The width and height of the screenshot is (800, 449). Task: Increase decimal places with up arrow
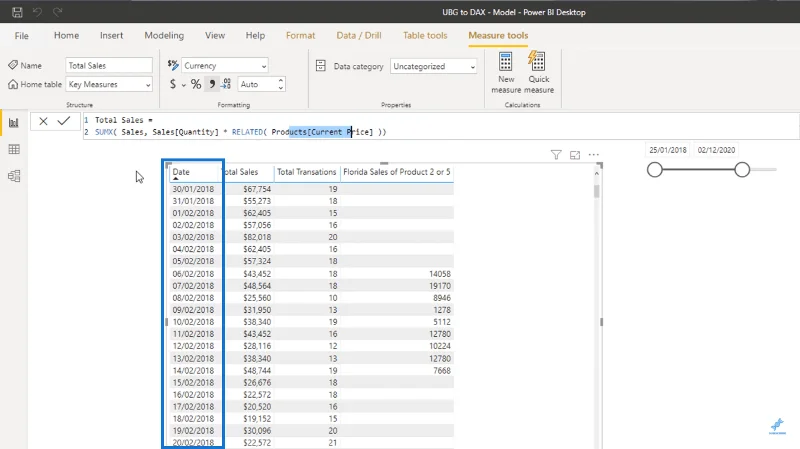click(281, 80)
